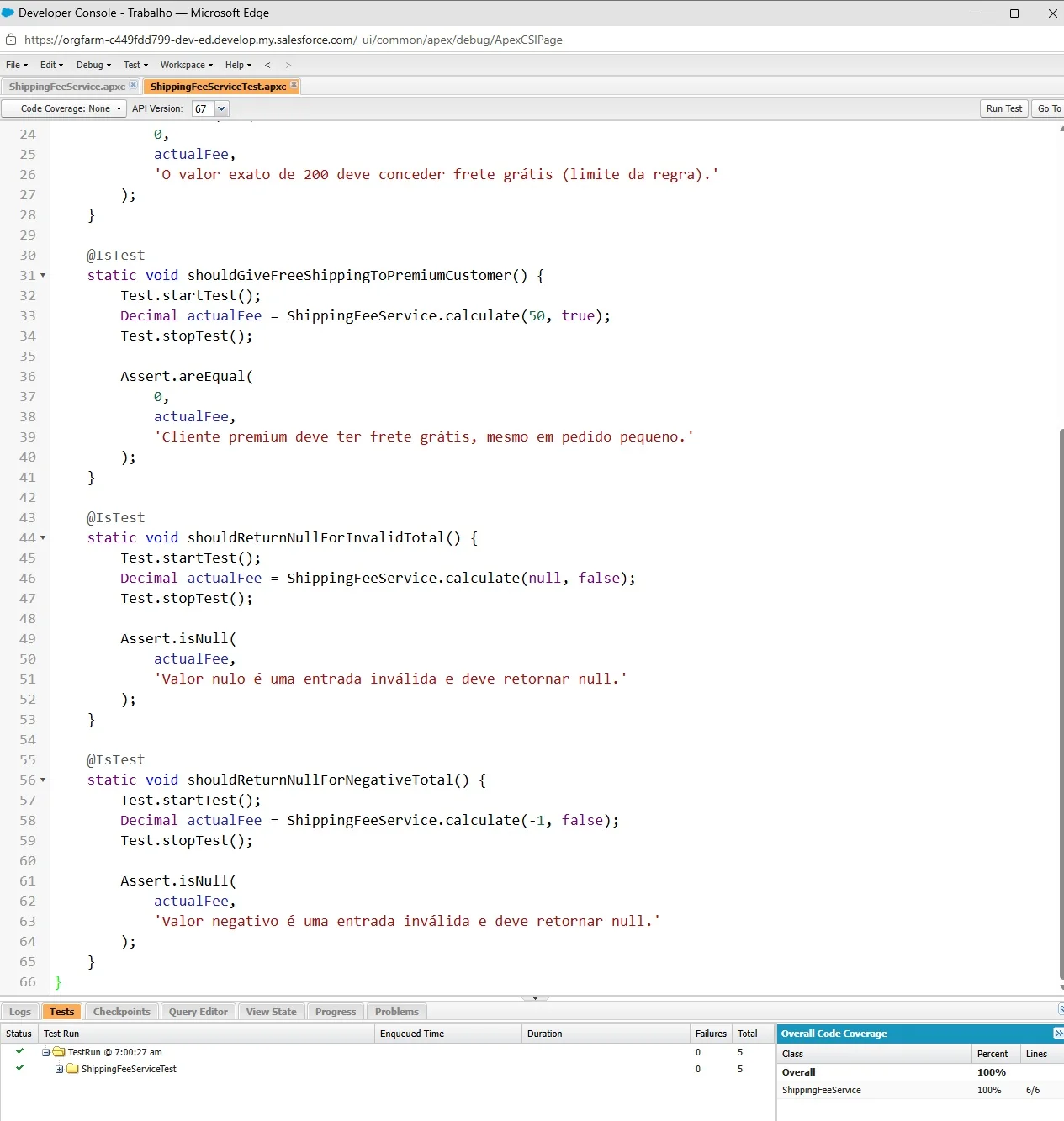Viewport: 1064px width, 1121px height.
Task: Sort by the Total column header
Action: [752, 1034]
